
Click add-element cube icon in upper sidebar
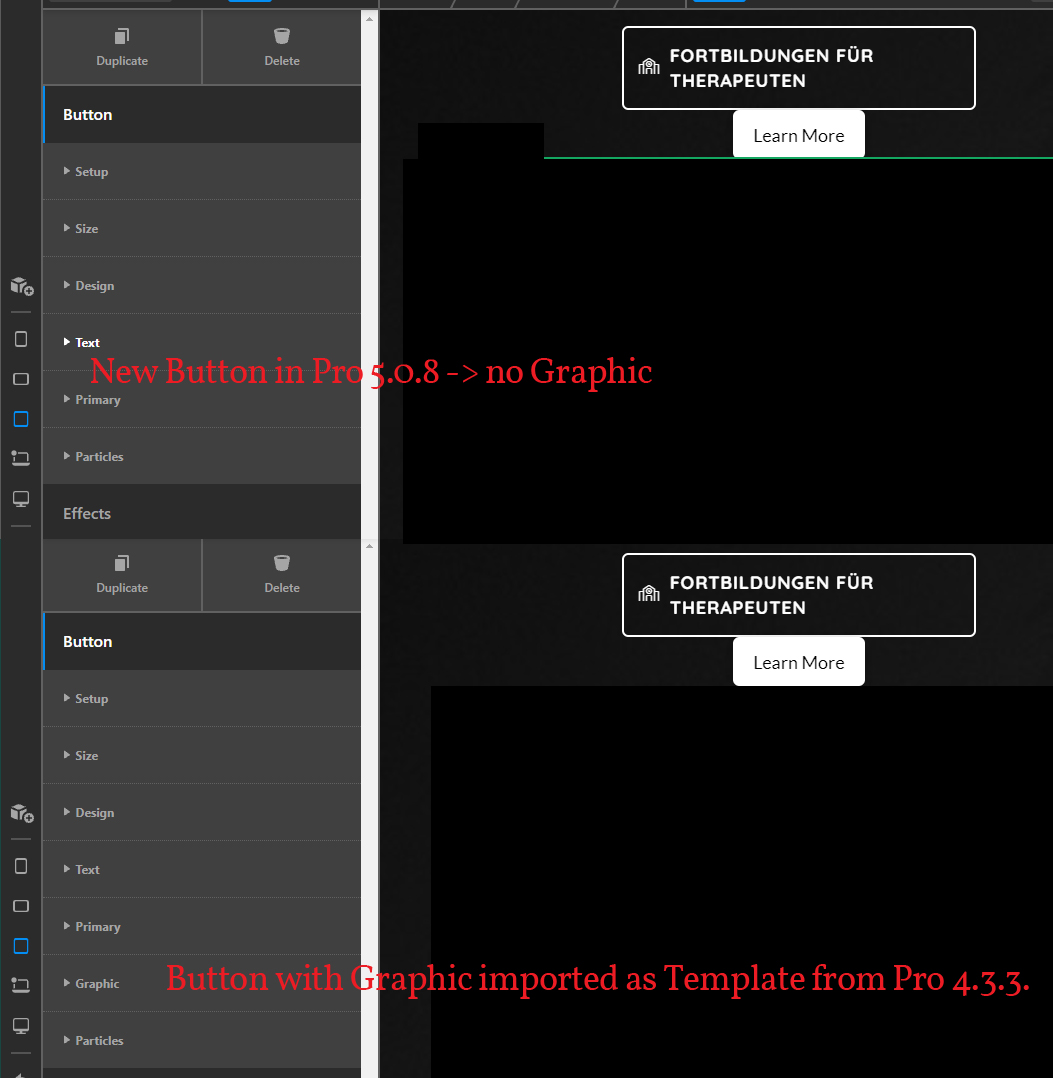tap(21, 286)
